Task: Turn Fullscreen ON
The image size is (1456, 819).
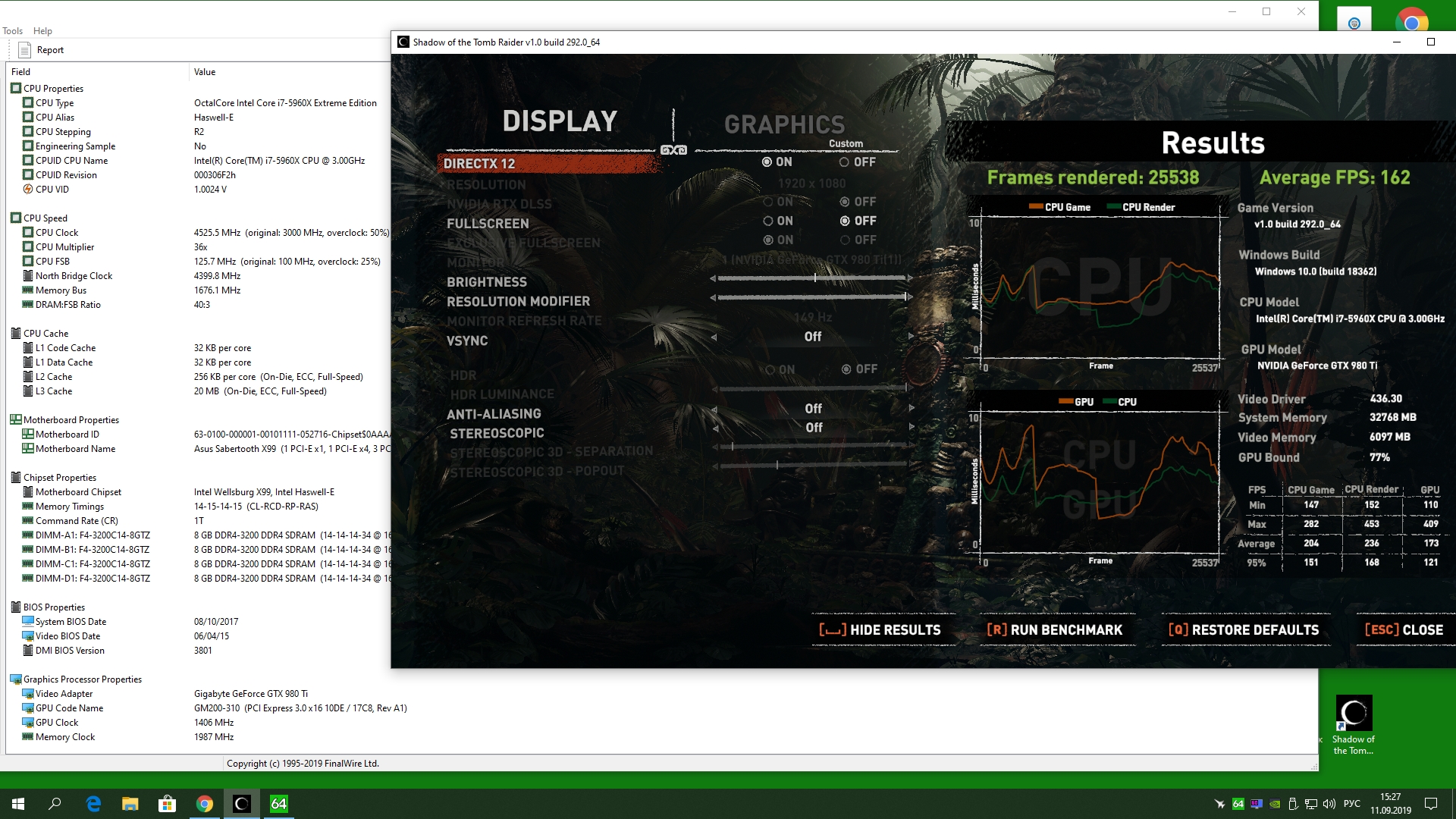Action: tap(768, 221)
